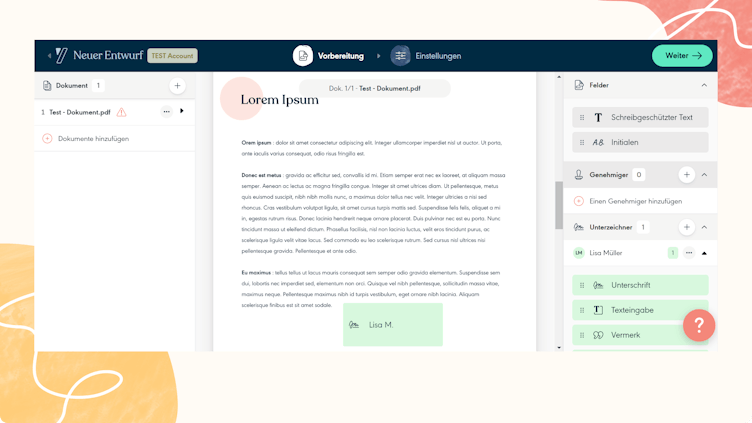Click the scroll down arrow of the document

pos(559,348)
